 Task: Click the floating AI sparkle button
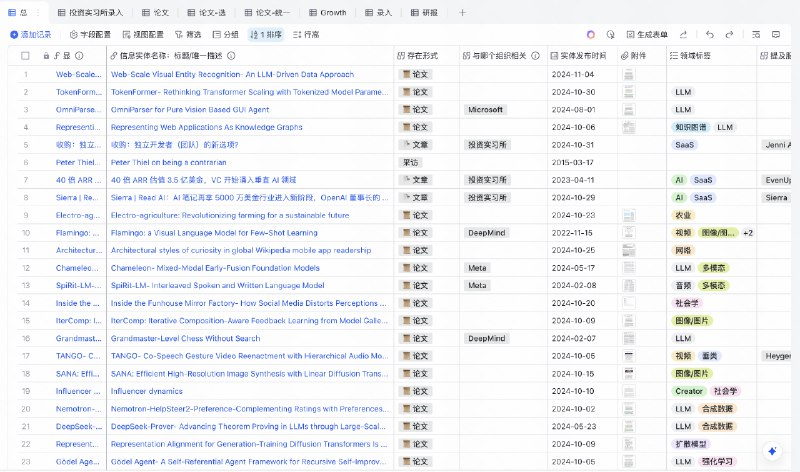tap(772, 451)
